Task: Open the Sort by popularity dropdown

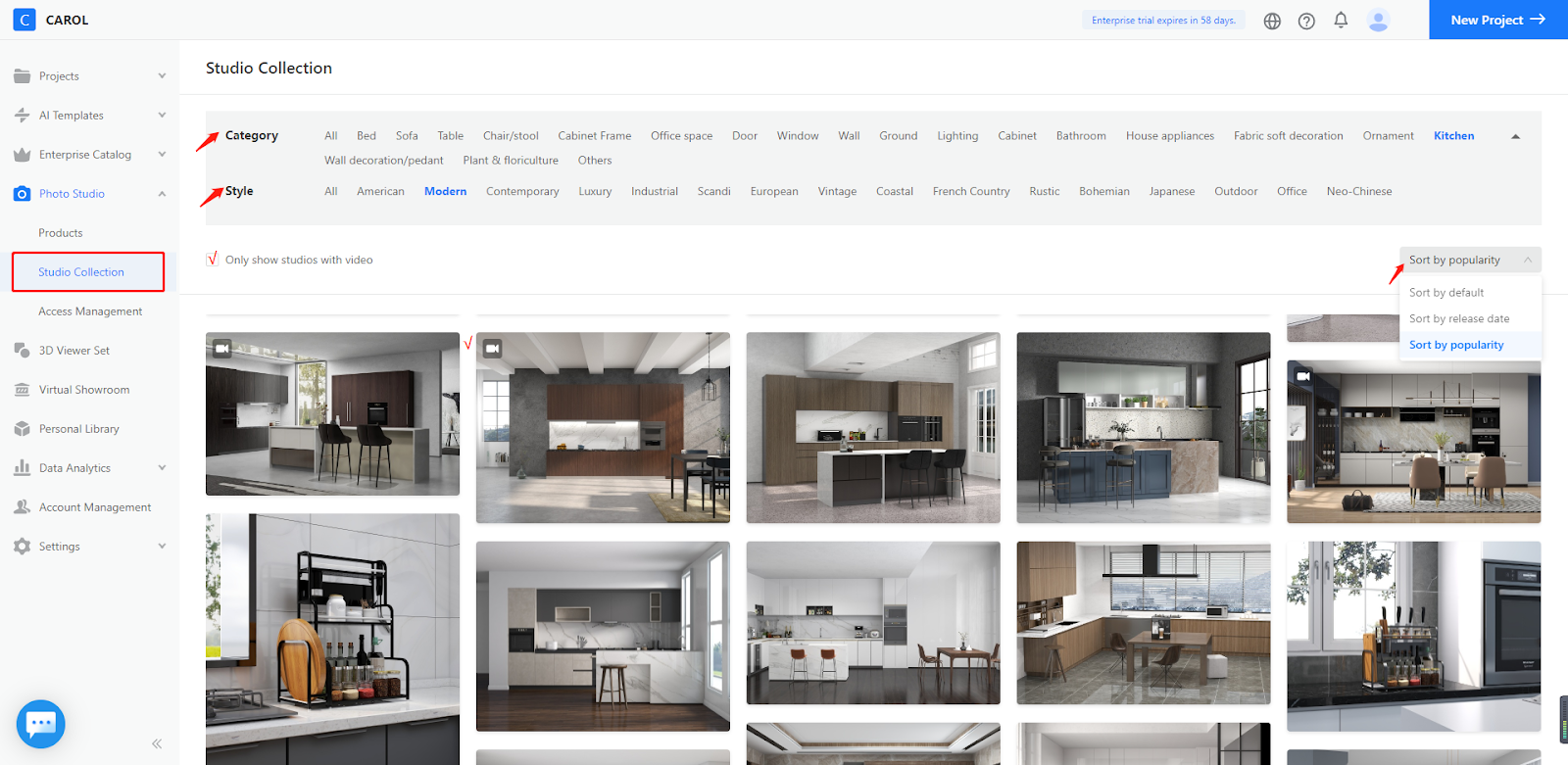Action: [1469, 260]
